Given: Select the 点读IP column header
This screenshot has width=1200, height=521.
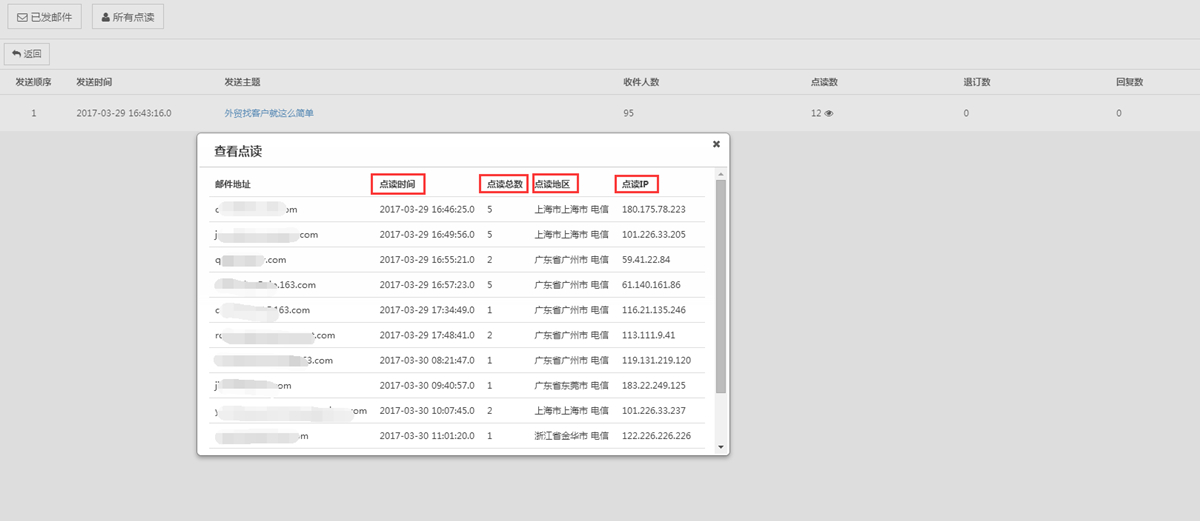Looking at the screenshot, I should 635,184.
